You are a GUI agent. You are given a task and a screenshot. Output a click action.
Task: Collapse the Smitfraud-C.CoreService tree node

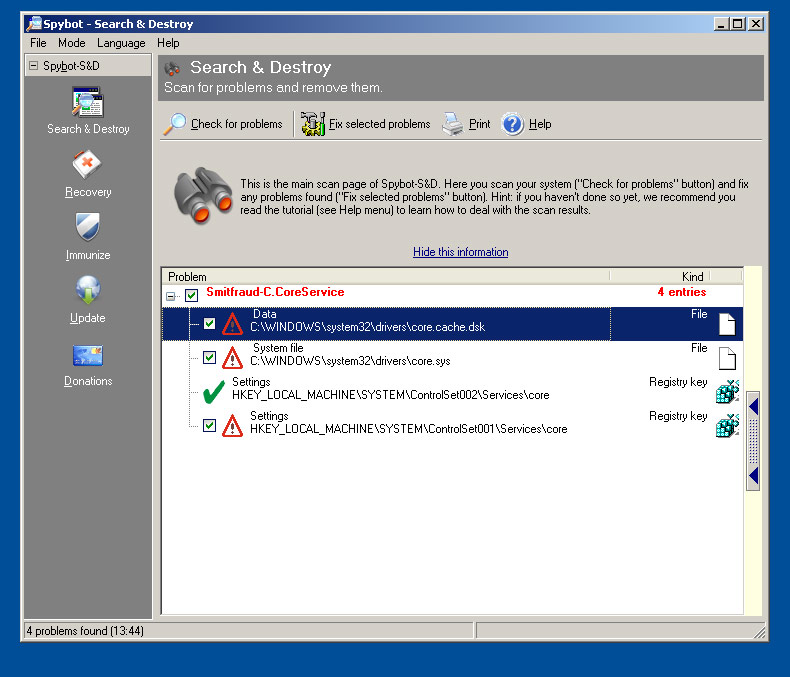171,296
